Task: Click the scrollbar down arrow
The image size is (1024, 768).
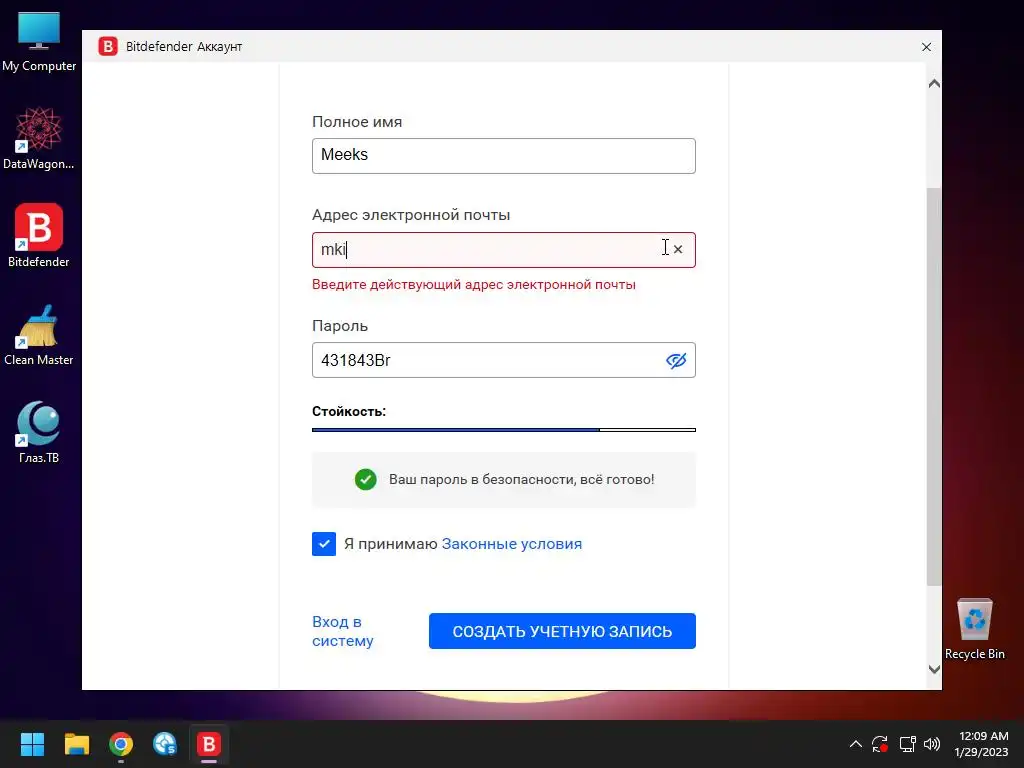Action: coord(934,669)
